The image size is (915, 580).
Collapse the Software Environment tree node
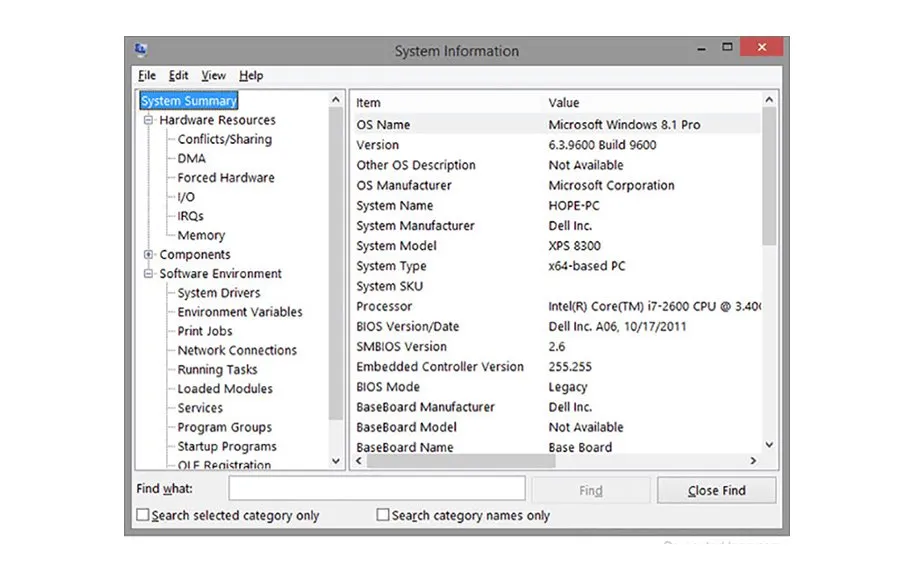(x=149, y=274)
